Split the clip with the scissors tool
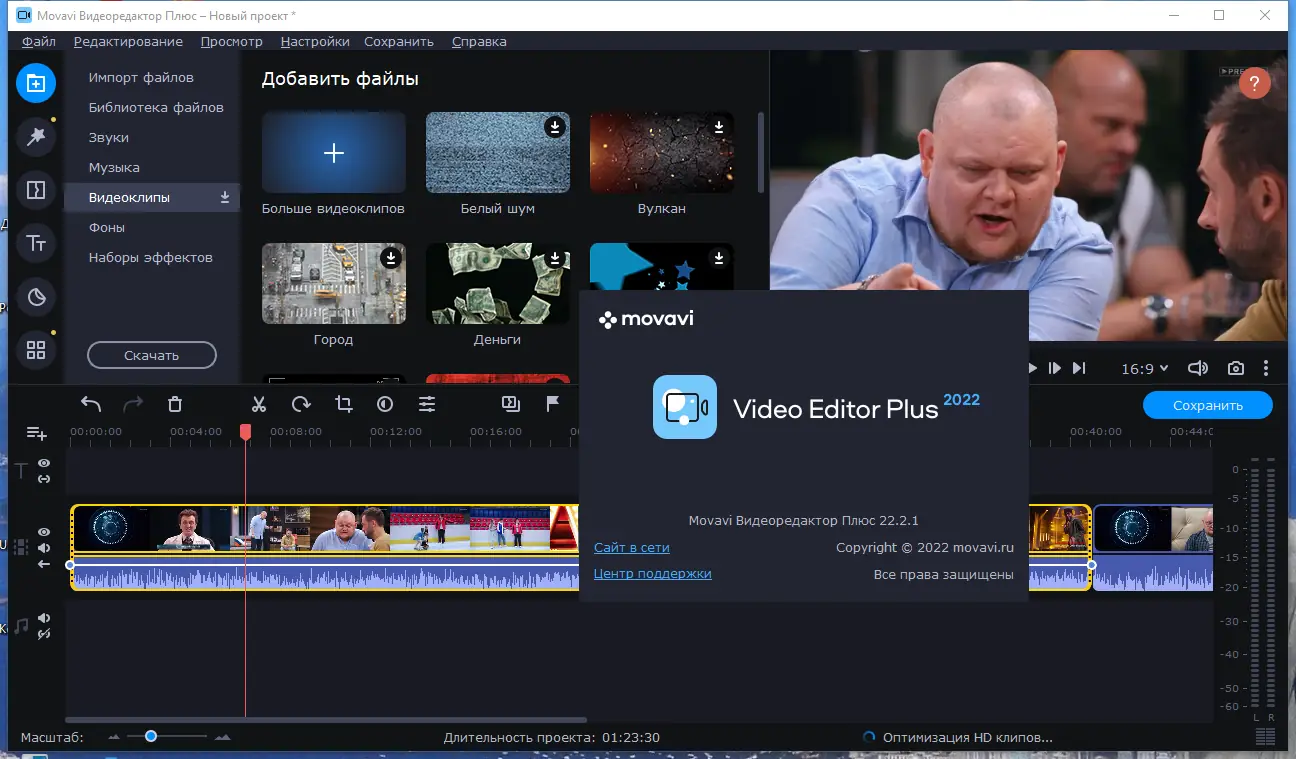Screen dimensions: 1296x759 [259, 404]
